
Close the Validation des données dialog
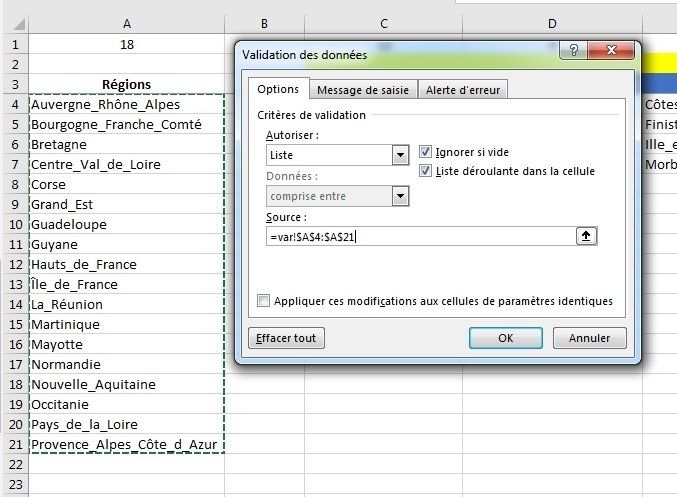[x=611, y=53]
